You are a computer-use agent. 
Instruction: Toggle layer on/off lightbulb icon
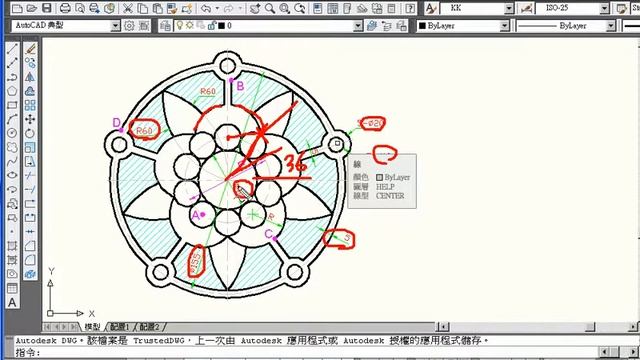(x=179, y=25)
